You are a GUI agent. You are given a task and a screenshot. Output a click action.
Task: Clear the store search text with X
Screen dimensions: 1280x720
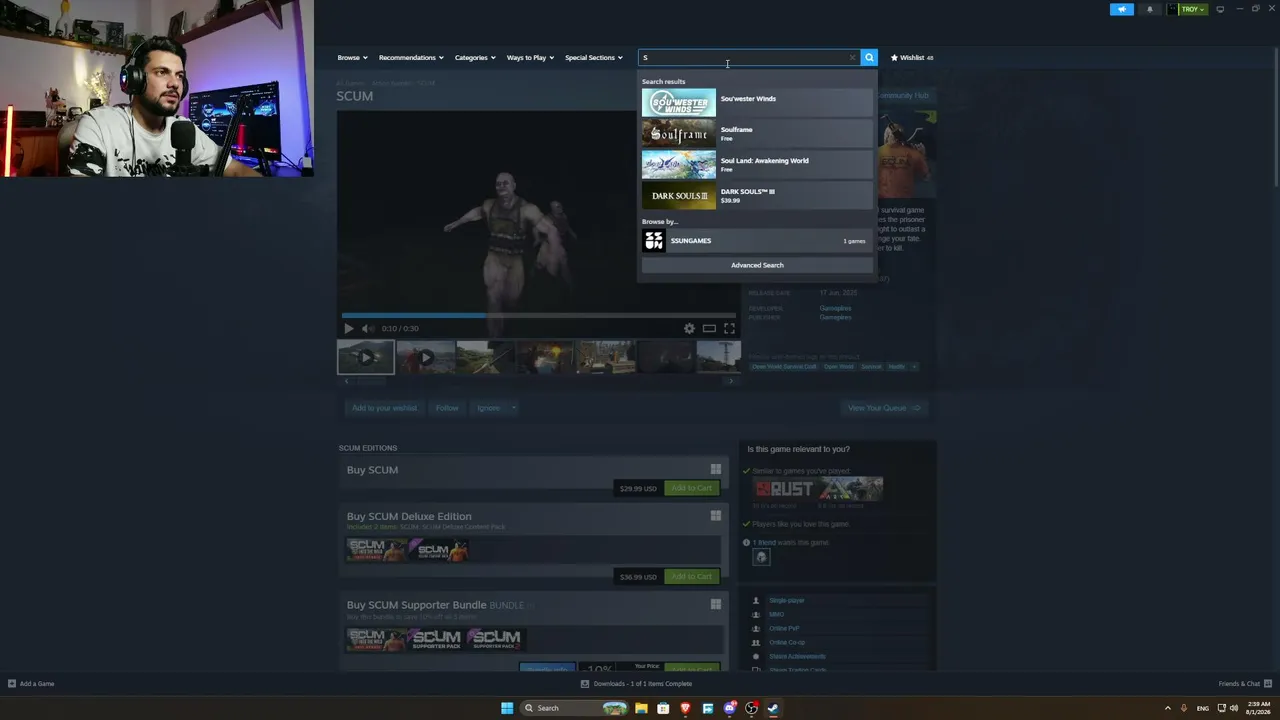852,58
